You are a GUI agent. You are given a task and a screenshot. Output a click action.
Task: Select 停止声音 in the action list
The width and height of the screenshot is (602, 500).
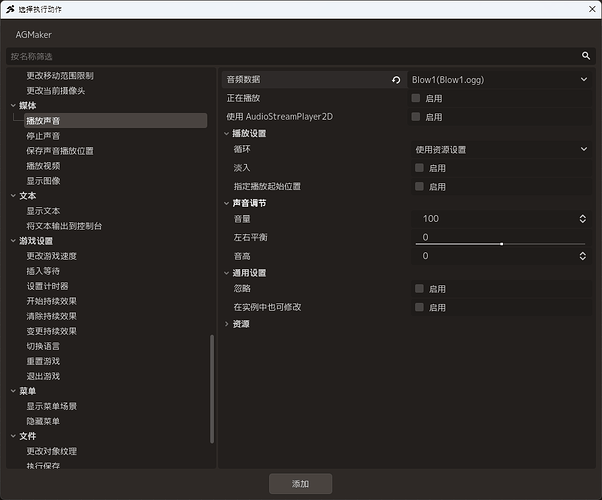(x=43, y=136)
